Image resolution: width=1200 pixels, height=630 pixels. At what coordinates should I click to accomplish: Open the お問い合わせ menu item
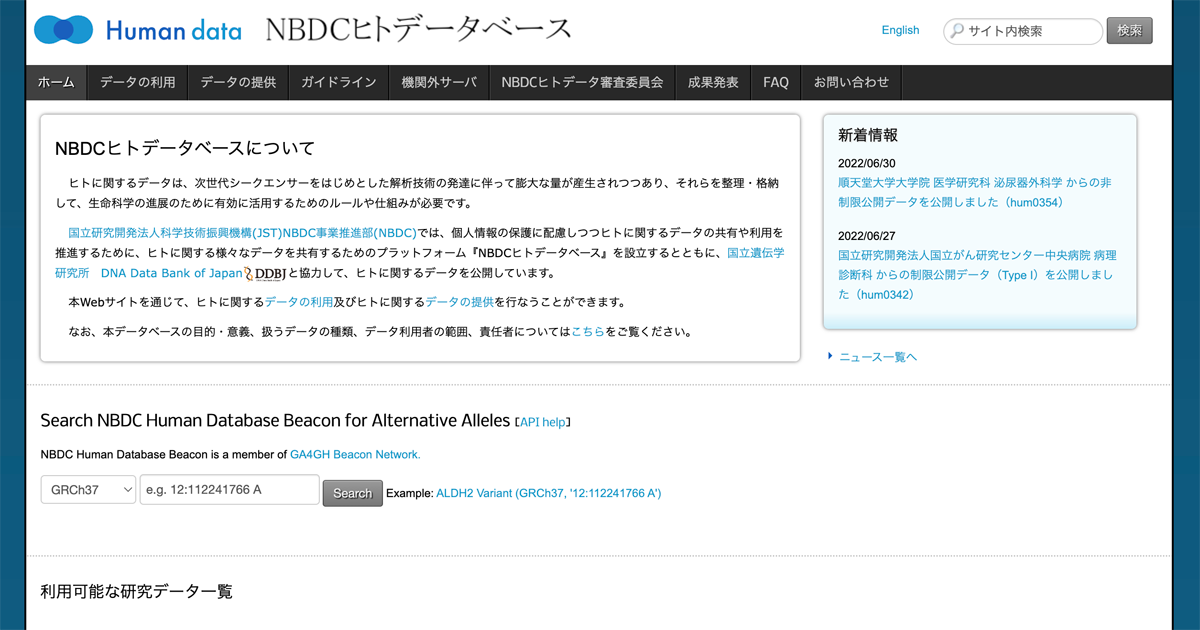(x=851, y=82)
